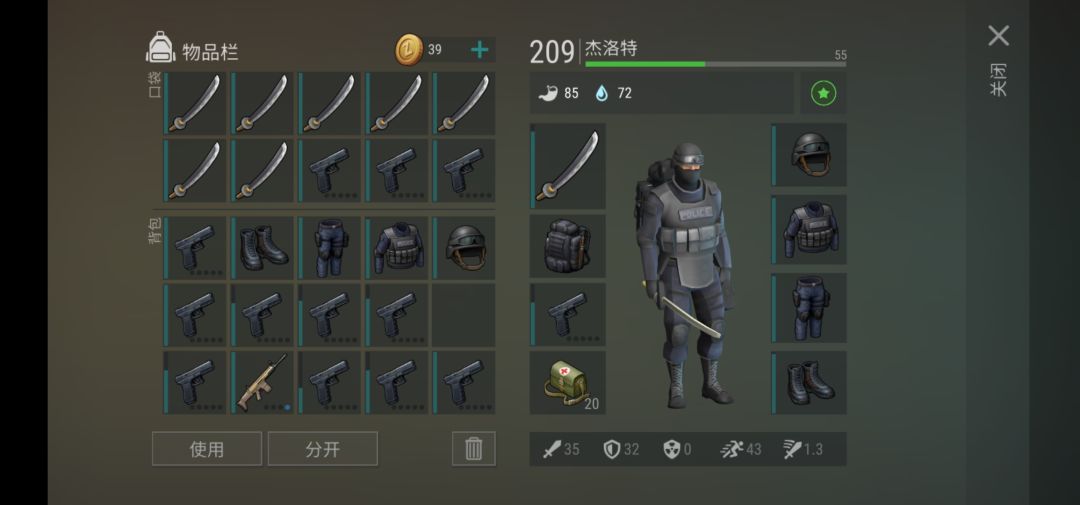Select the equipped helmet armor slot
The image size is (1080, 505).
click(x=809, y=154)
